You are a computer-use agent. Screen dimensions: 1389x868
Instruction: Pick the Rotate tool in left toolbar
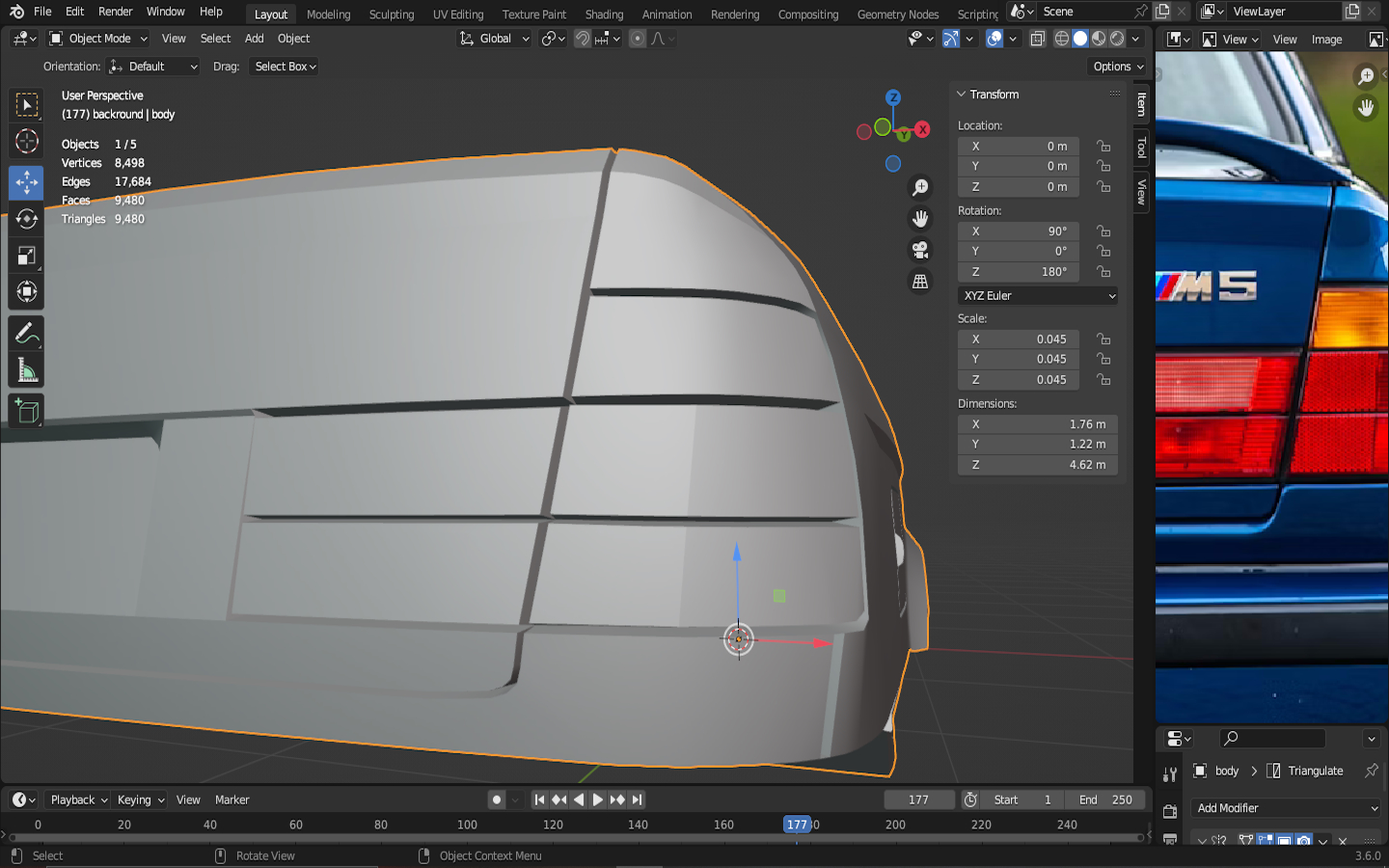pos(27,219)
